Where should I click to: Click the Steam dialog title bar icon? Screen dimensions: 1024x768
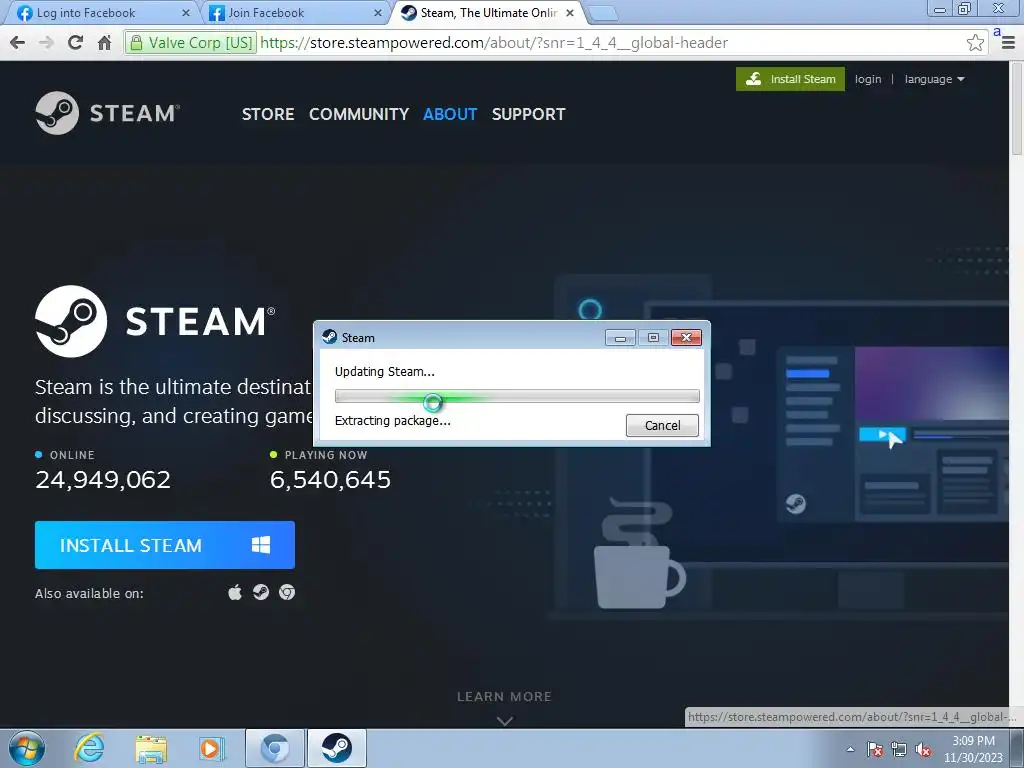coord(330,338)
